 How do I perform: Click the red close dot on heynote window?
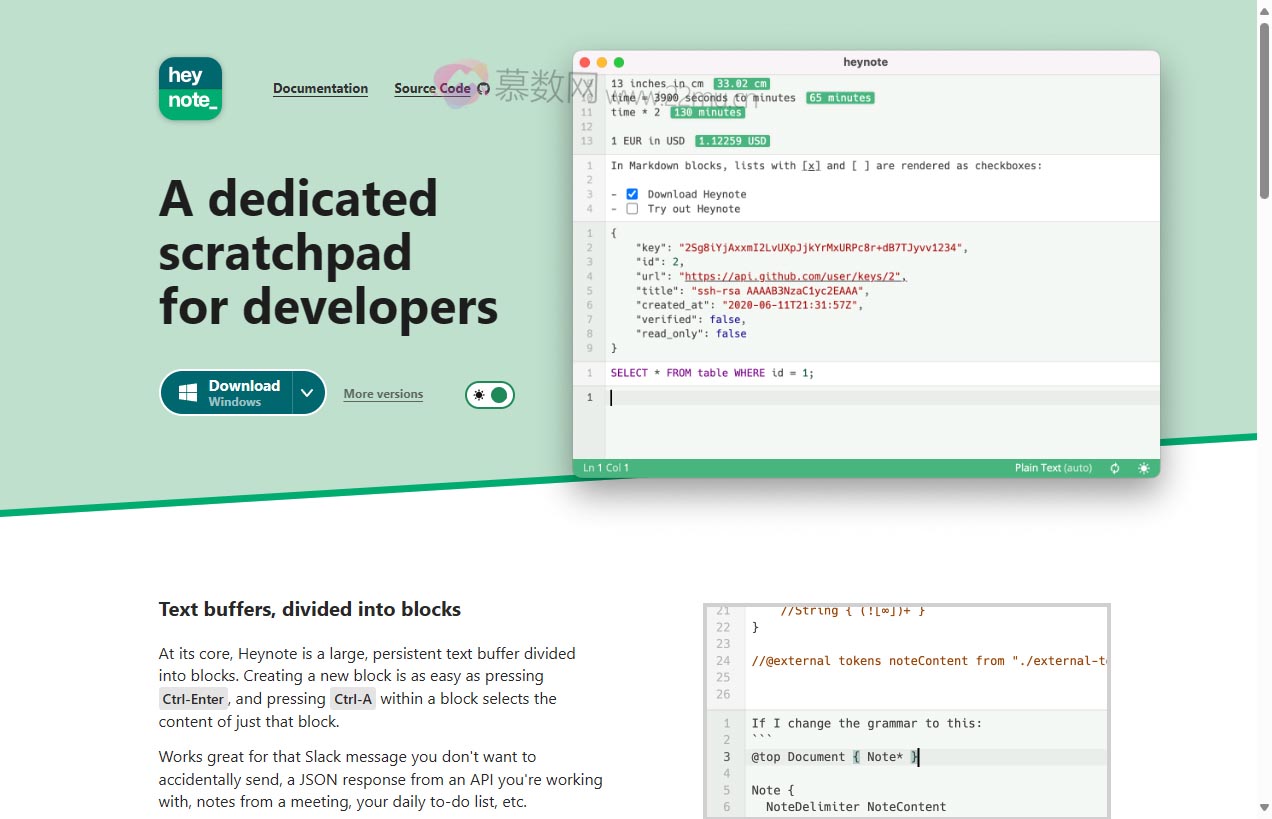point(585,62)
